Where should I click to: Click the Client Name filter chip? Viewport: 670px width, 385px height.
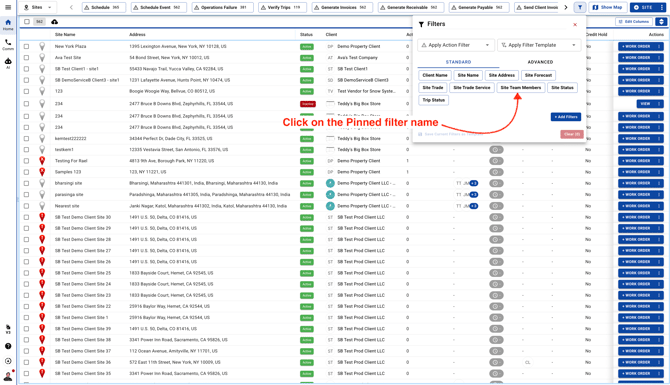[435, 75]
